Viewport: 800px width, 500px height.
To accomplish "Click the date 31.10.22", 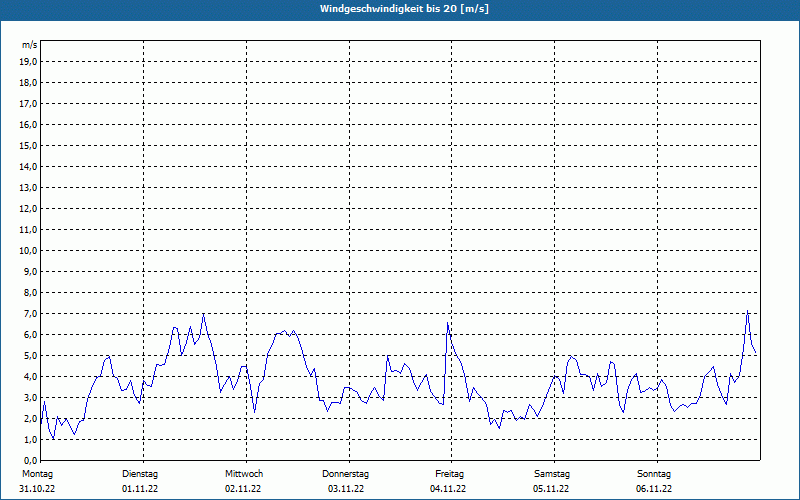I will (37, 489).
